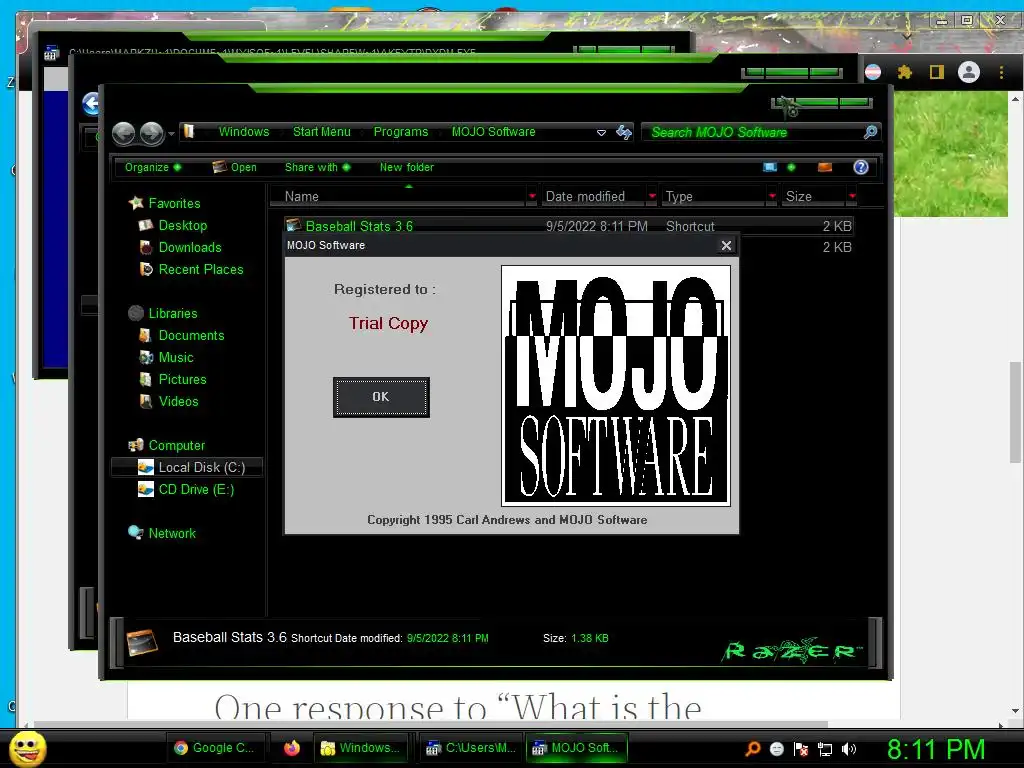The width and height of the screenshot is (1024, 768).
Task: Click Open in the Explorer toolbar
Action: pyautogui.click(x=234, y=167)
